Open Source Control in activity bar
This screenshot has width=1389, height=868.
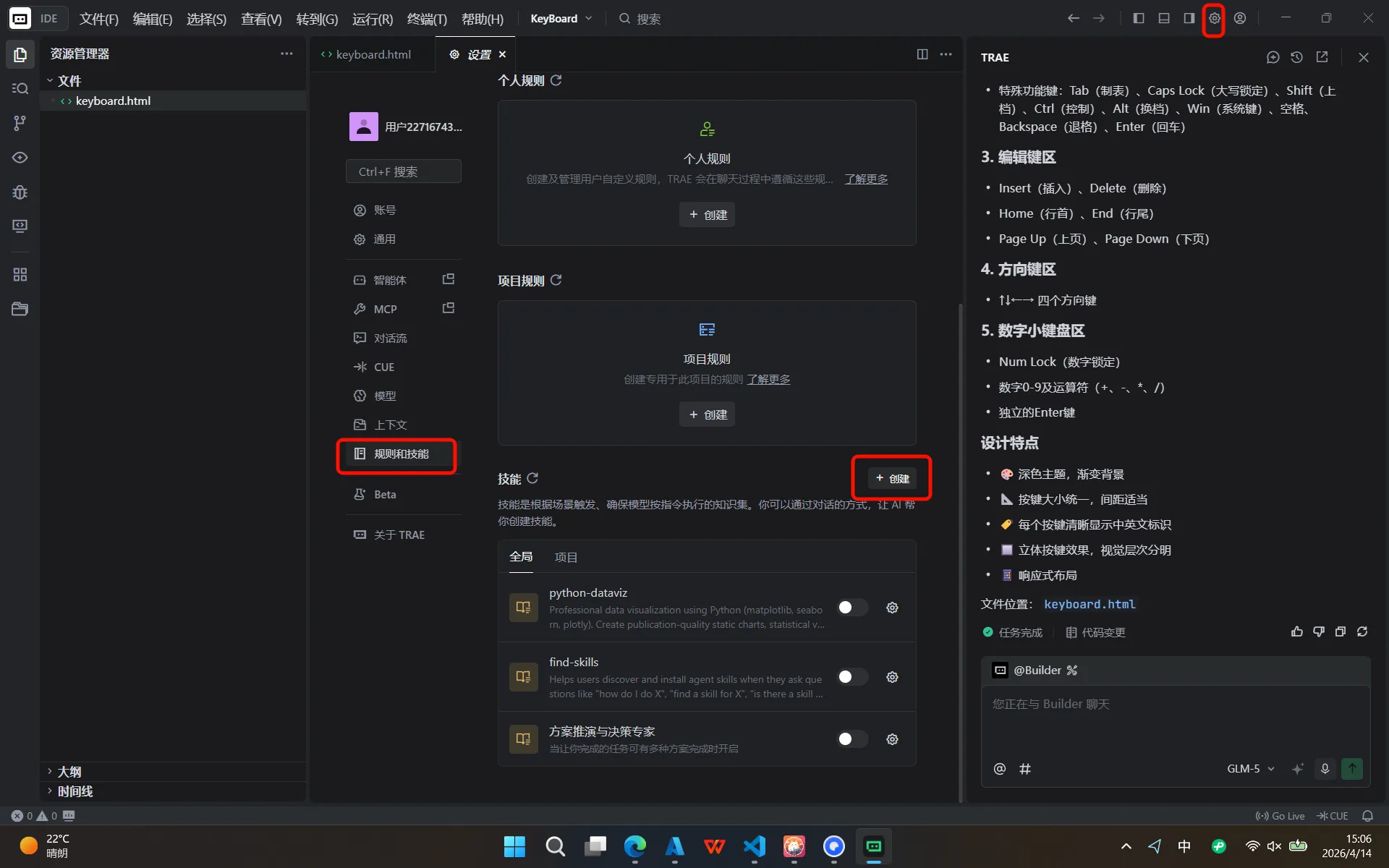click(20, 123)
